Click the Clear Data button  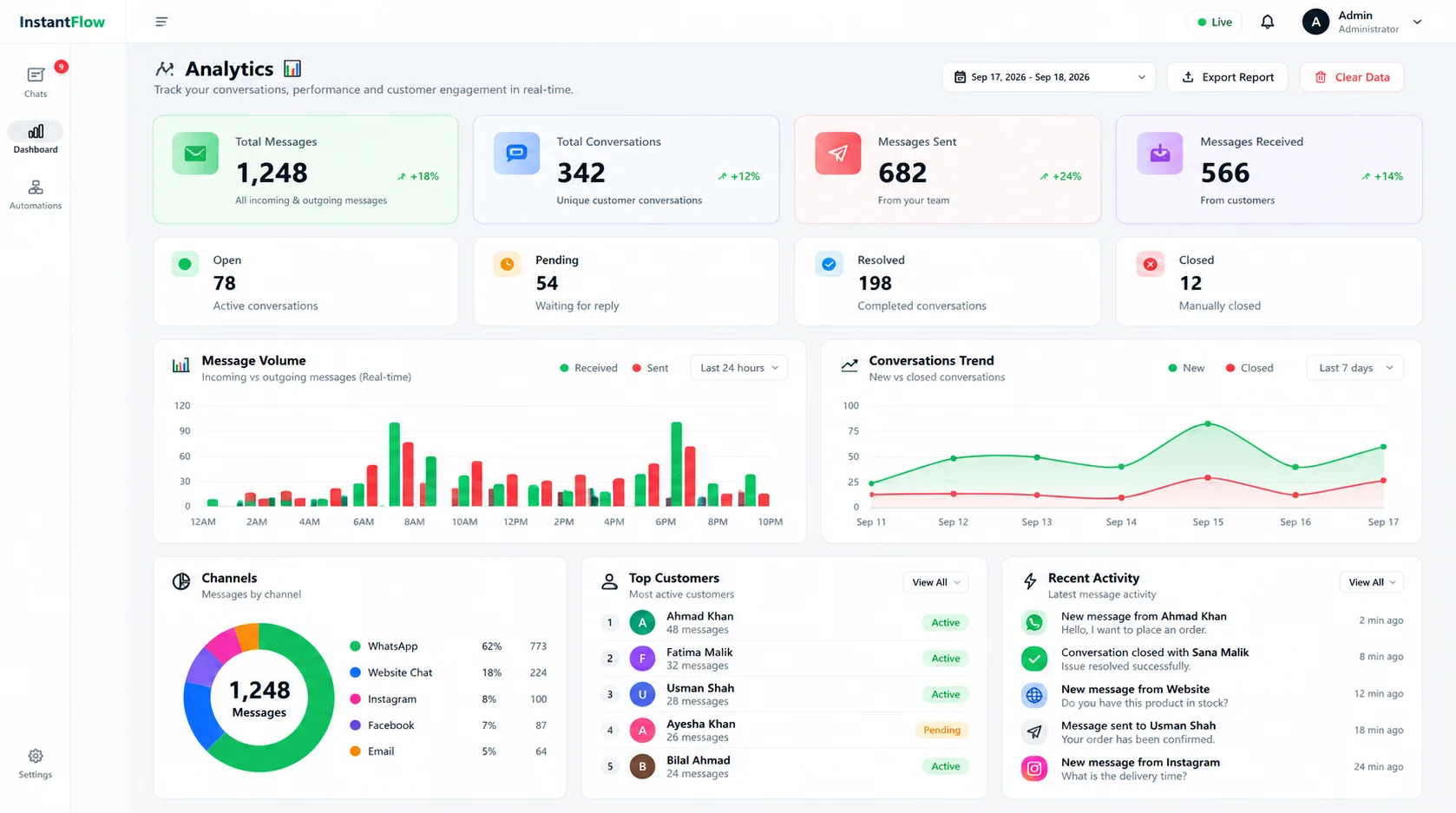(1352, 77)
